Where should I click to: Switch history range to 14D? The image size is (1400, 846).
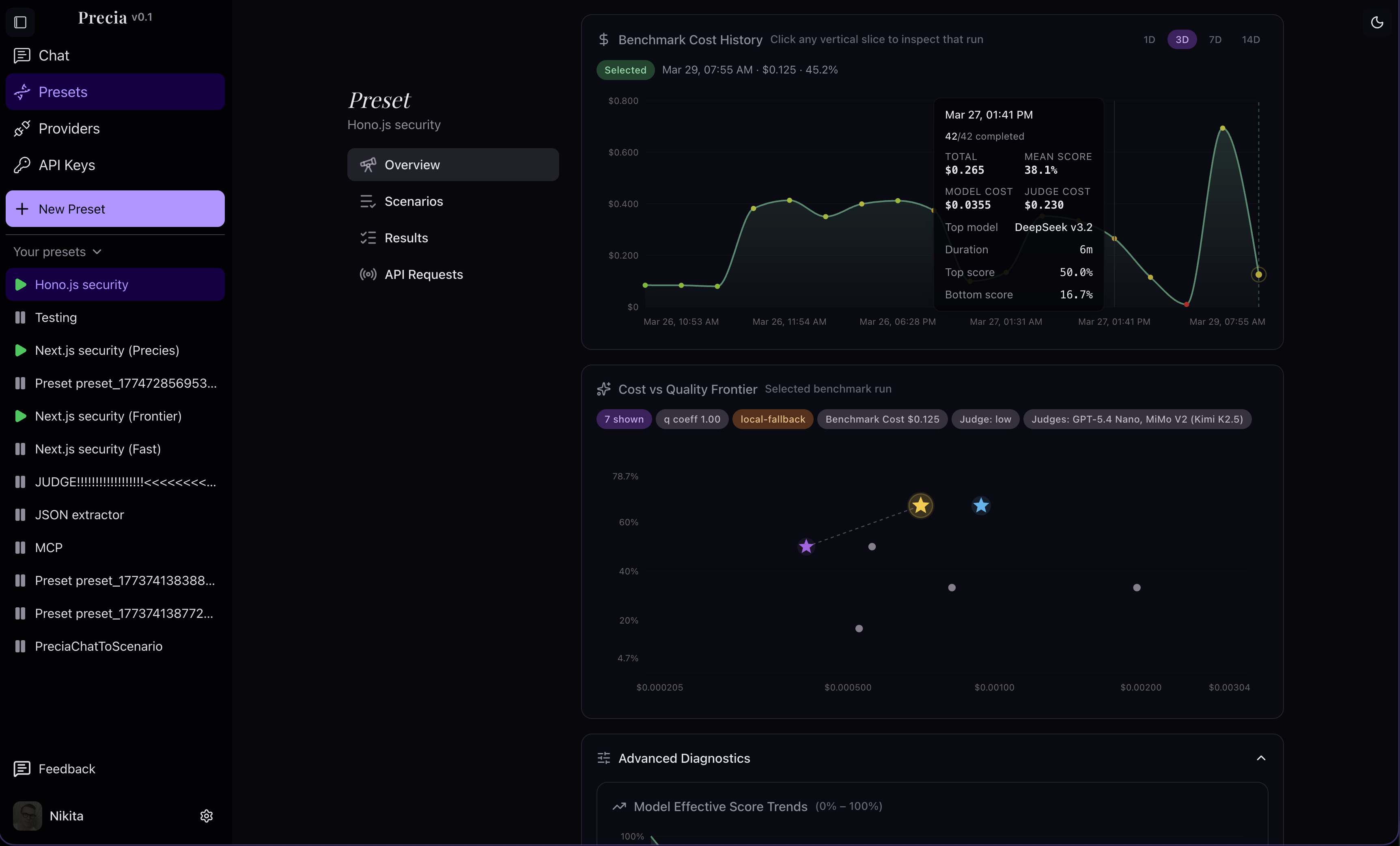[x=1251, y=39]
